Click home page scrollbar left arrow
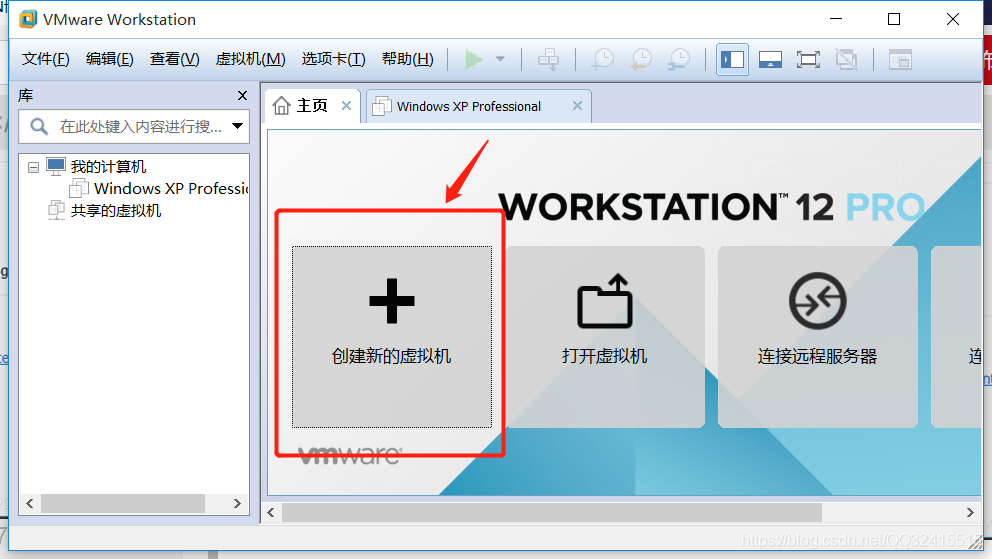The width and height of the screenshot is (992, 559). 271,512
